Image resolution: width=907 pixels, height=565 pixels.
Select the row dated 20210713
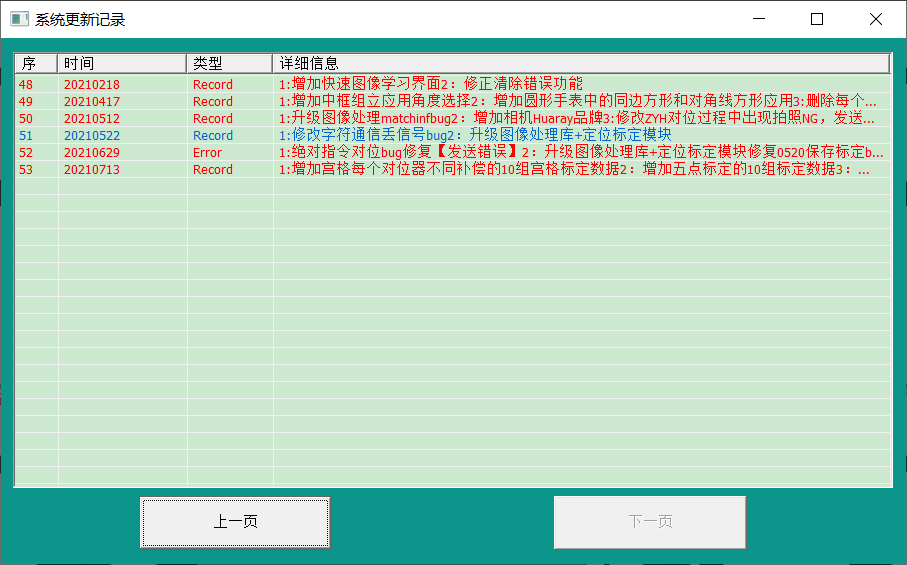[91, 170]
